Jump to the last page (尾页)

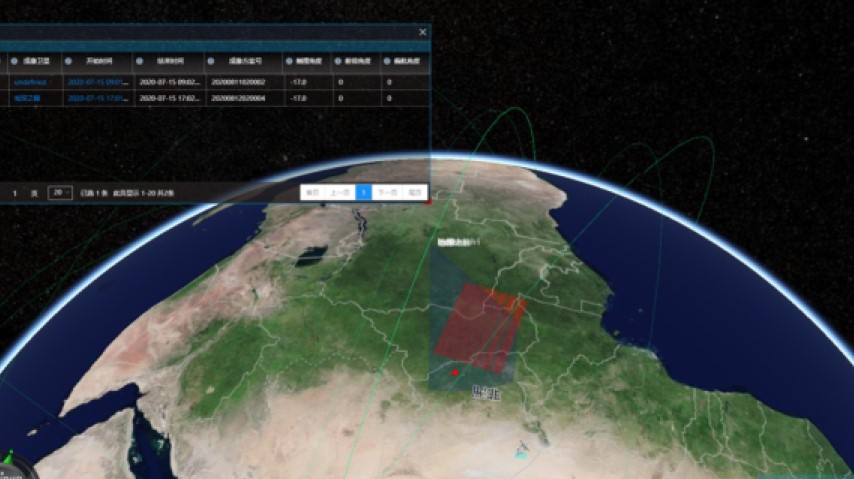415,192
